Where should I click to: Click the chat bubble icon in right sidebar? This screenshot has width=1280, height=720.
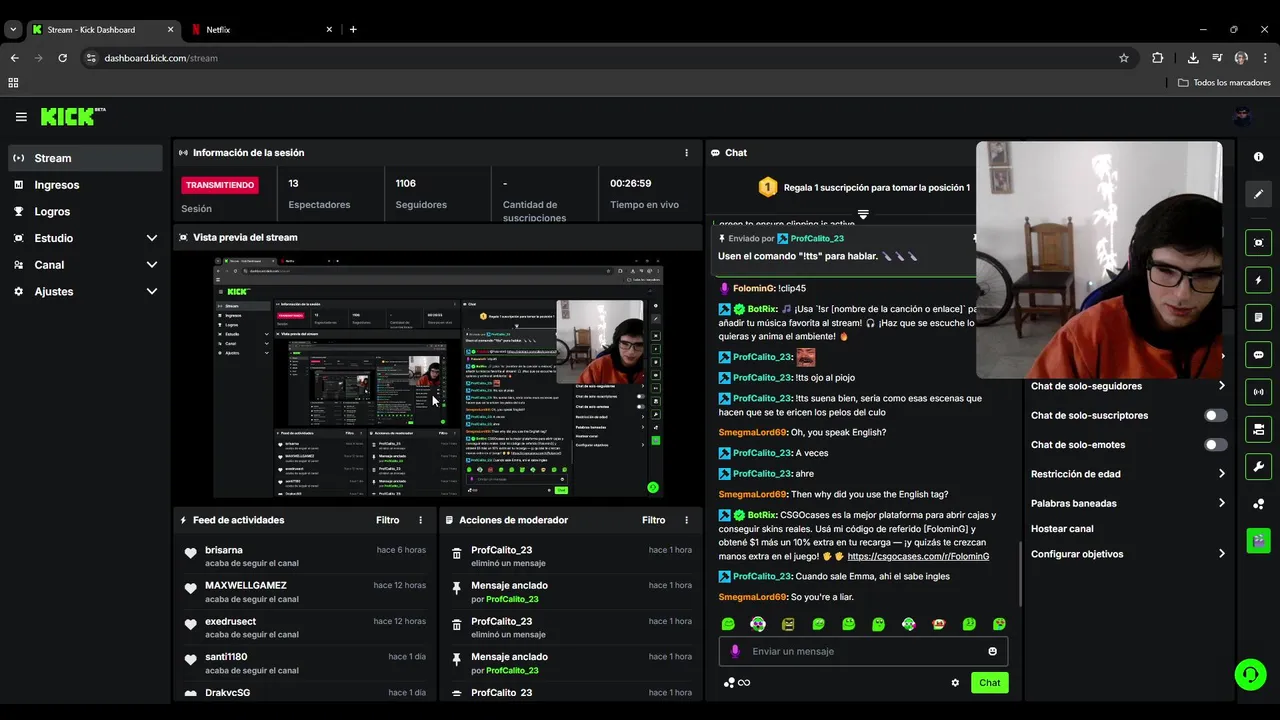point(1258,355)
